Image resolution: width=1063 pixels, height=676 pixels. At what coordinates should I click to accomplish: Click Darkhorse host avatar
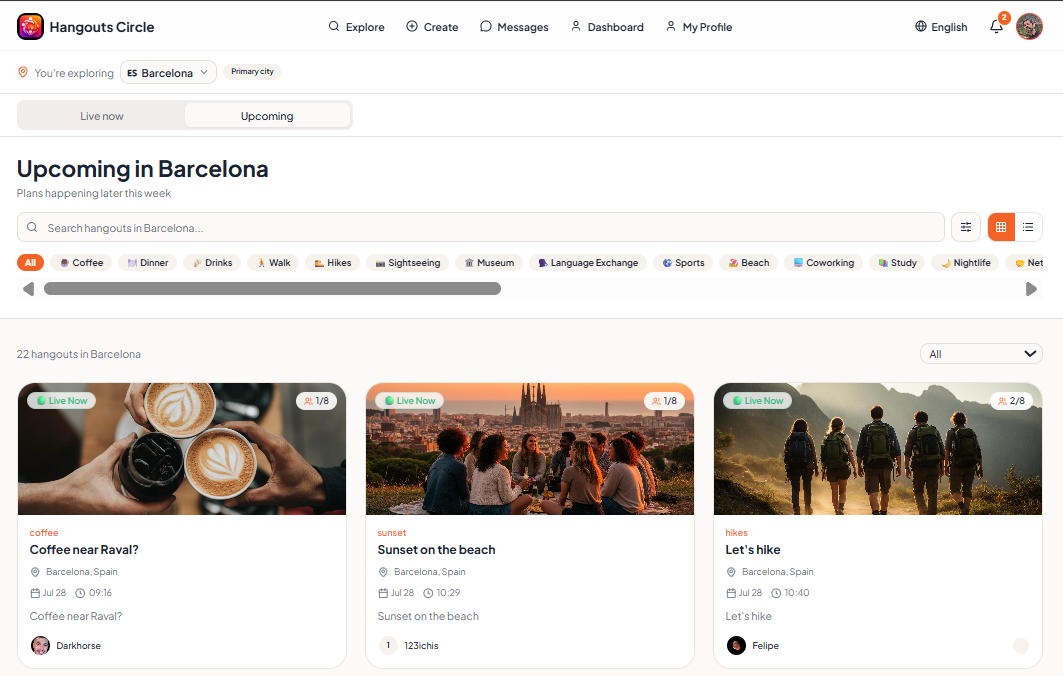click(x=41, y=645)
